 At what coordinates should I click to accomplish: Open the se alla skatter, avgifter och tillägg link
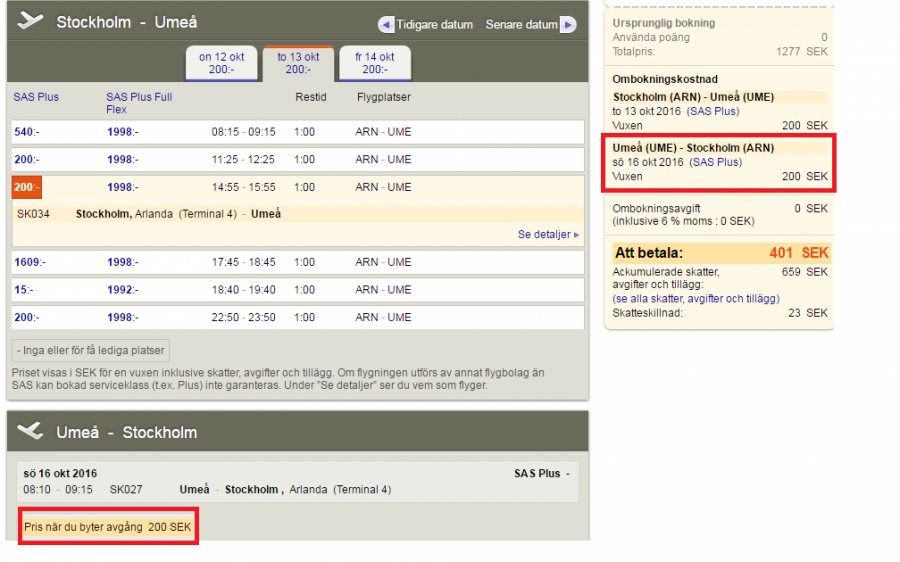pyautogui.click(x=696, y=298)
